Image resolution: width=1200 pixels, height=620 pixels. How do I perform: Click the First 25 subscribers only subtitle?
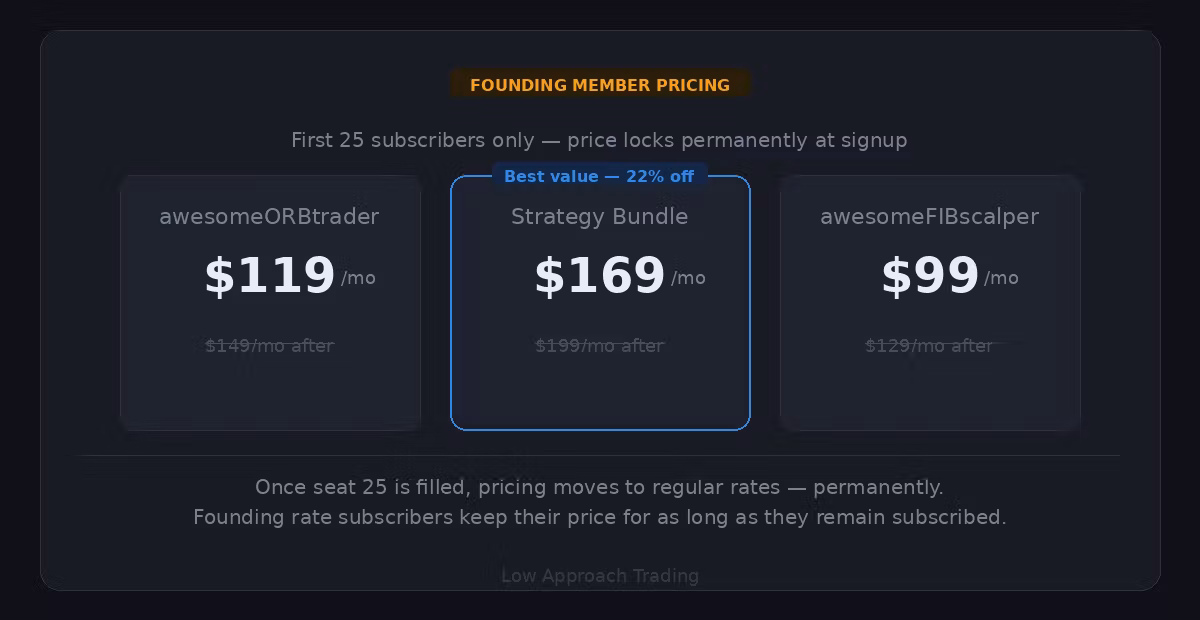pos(600,140)
